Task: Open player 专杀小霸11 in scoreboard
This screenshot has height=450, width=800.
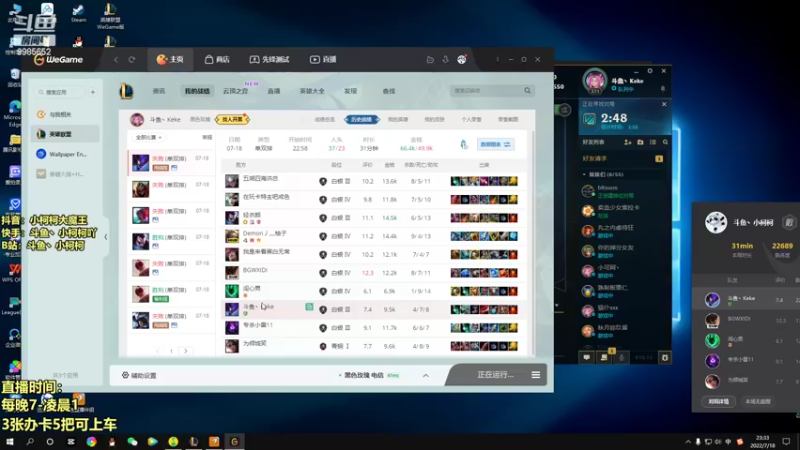Action: [x=258, y=325]
